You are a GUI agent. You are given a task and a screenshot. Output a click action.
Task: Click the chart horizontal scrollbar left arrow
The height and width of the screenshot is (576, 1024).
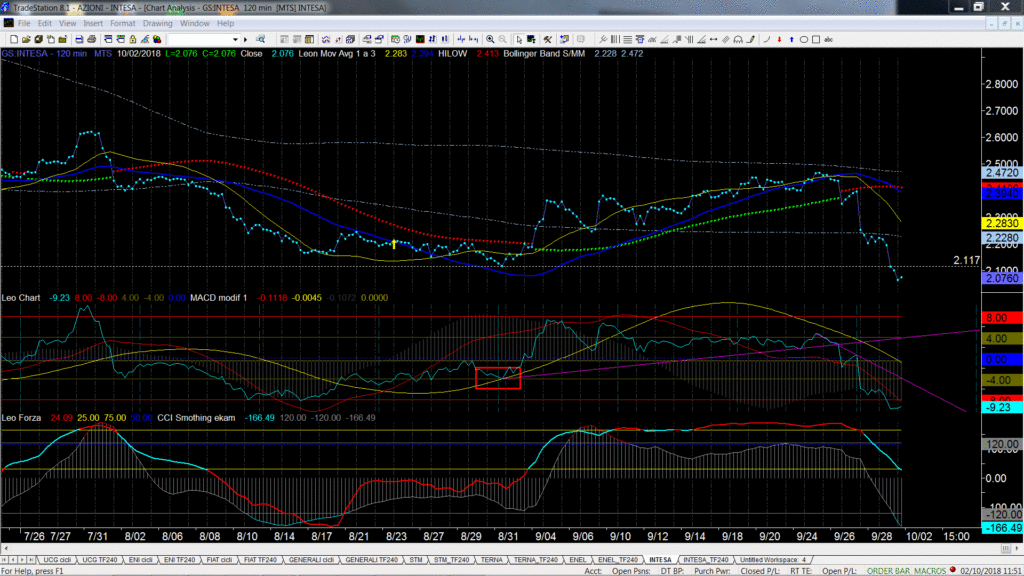(x=6, y=549)
